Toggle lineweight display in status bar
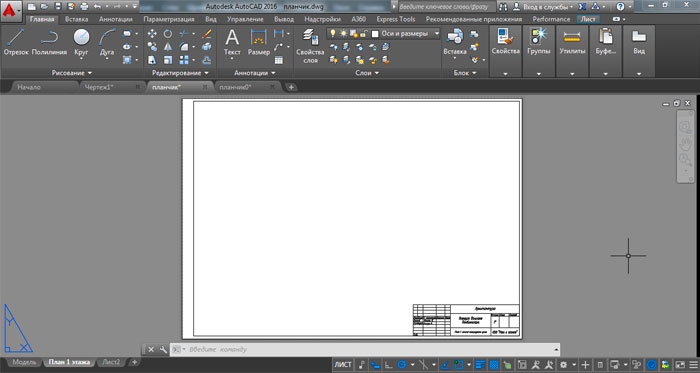This screenshot has width=700, height=373. coord(480,365)
